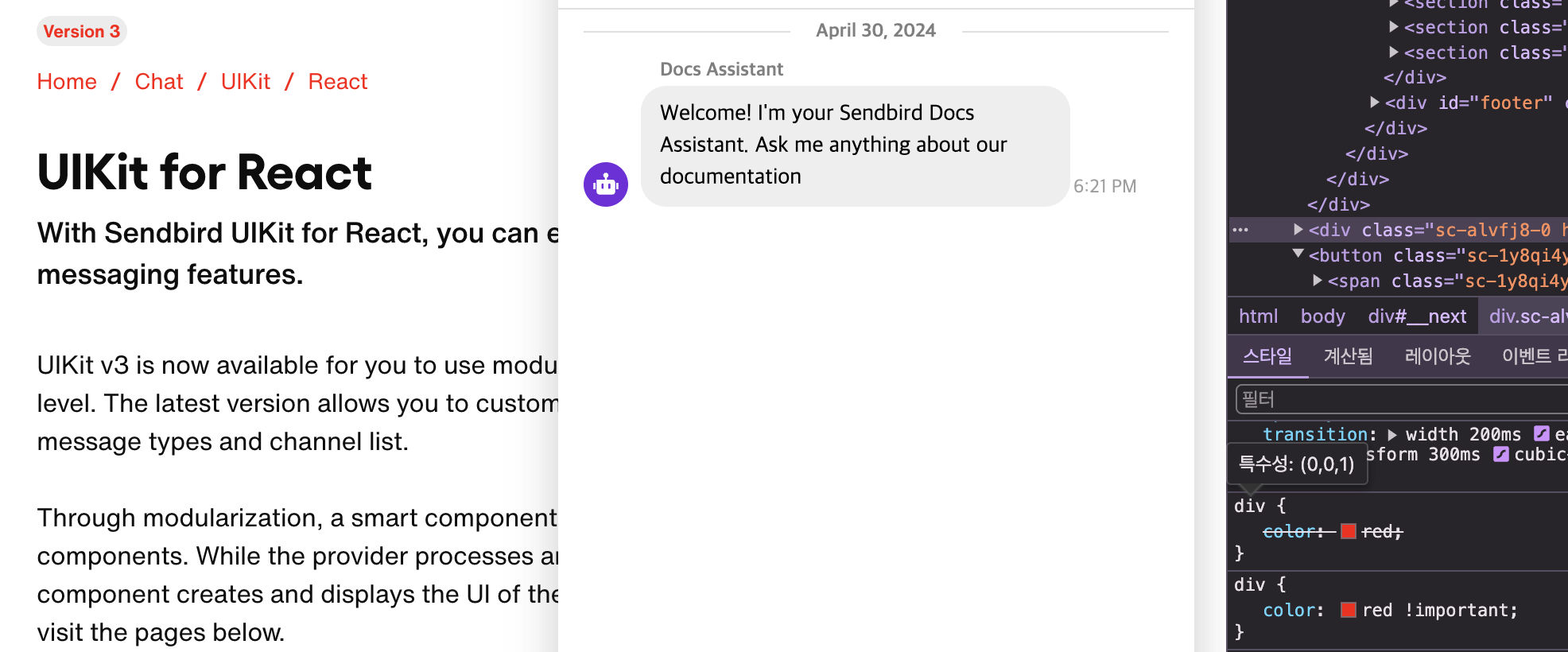Open the red swatch in struck-through color rule

tap(1348, 531)
